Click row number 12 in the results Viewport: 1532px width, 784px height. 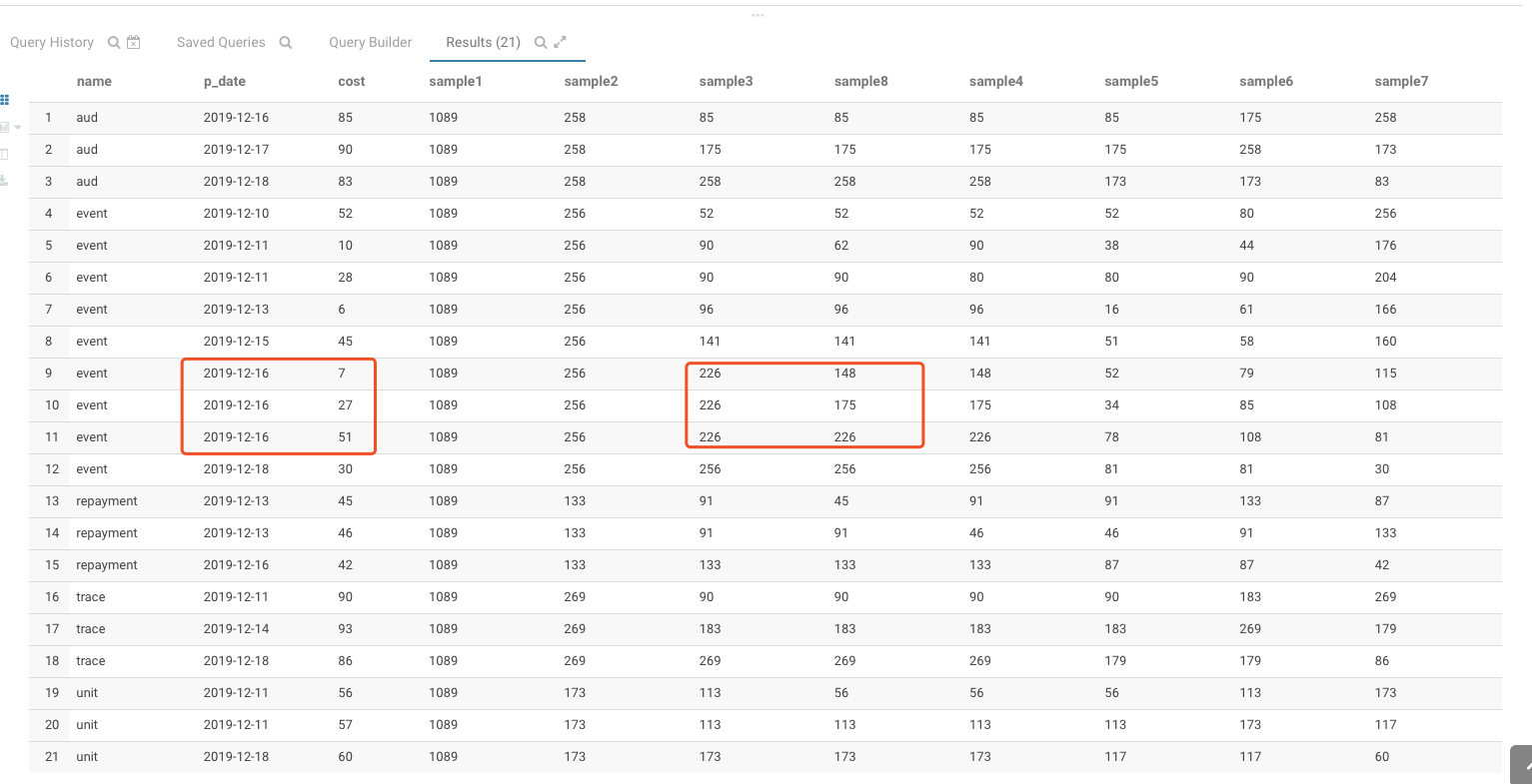52,468
